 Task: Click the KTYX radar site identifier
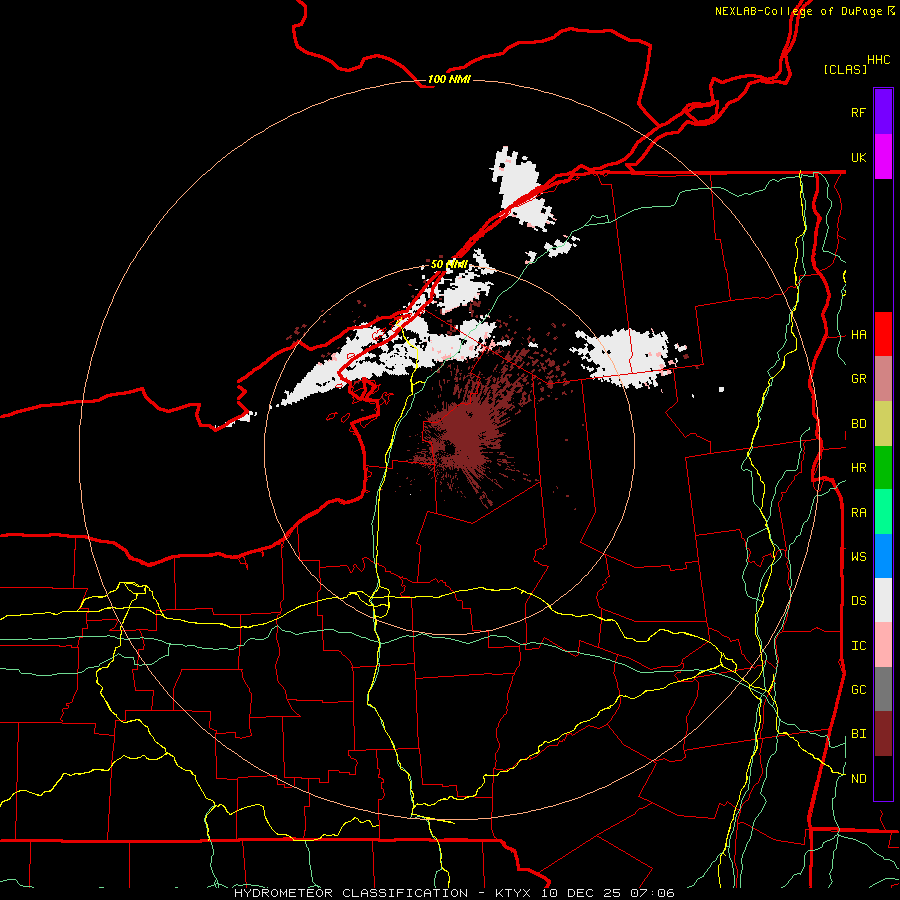point(513,893)
